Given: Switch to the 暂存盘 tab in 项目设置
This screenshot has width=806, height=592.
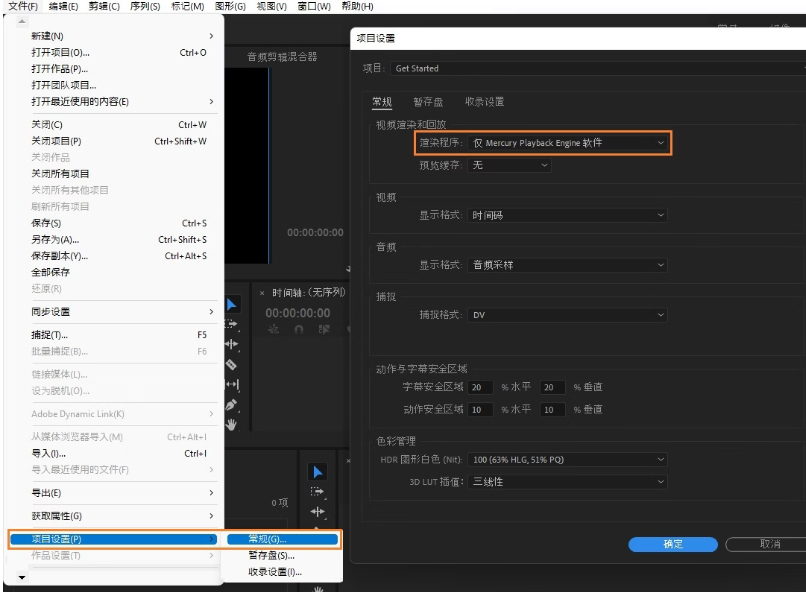Looking at the screenshot, I should point(428,102).
